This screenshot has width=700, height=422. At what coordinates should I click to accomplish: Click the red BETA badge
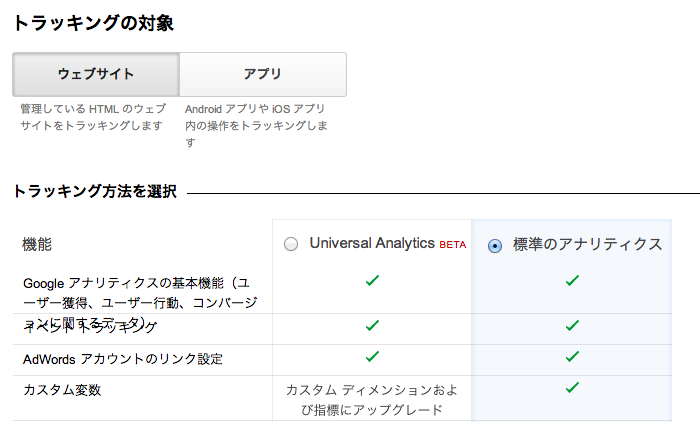(452, 245)
